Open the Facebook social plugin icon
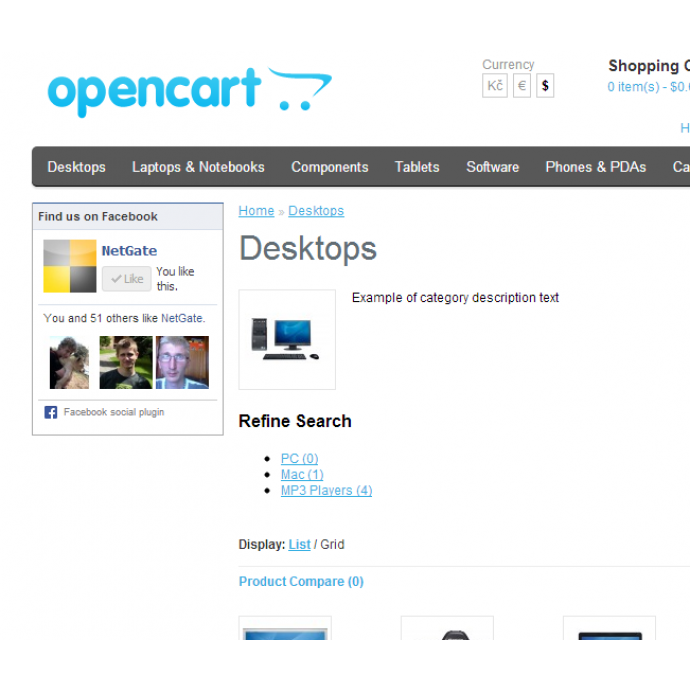This screenshot has width=690, height=690. click(x=51, y=412)
